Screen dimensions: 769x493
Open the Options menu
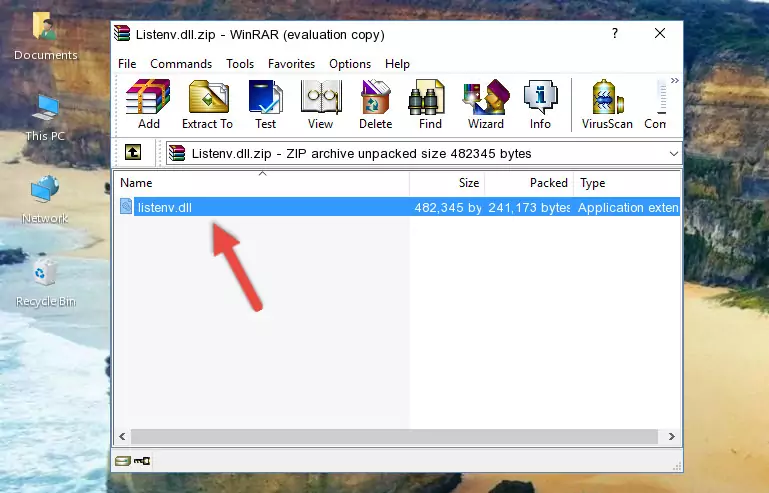point(350,64)
